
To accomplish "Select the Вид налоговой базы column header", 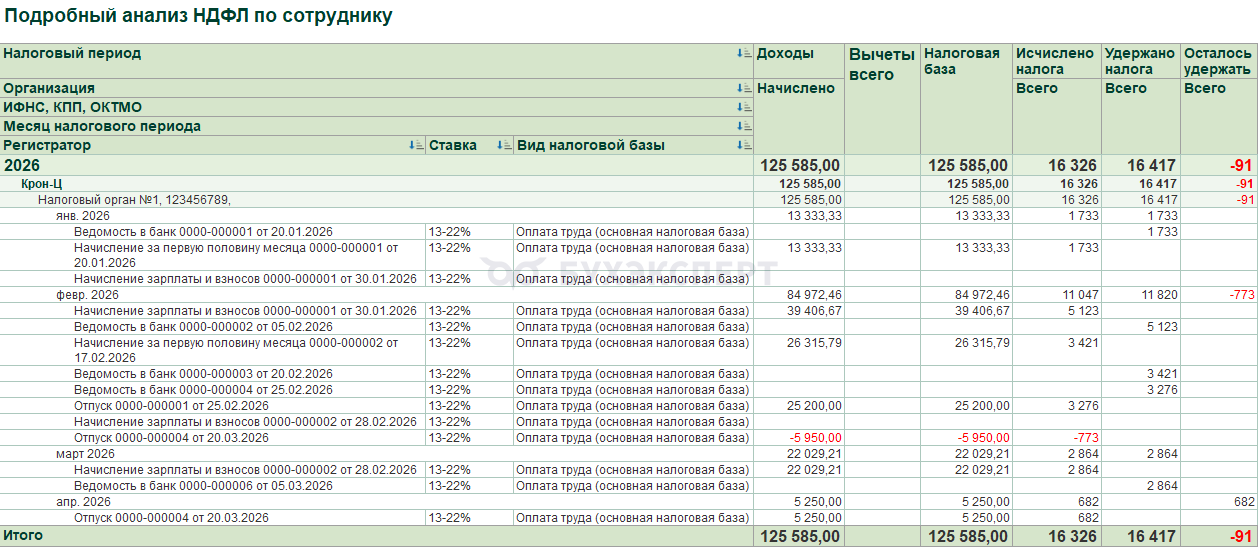I will (x=633, y=146).
